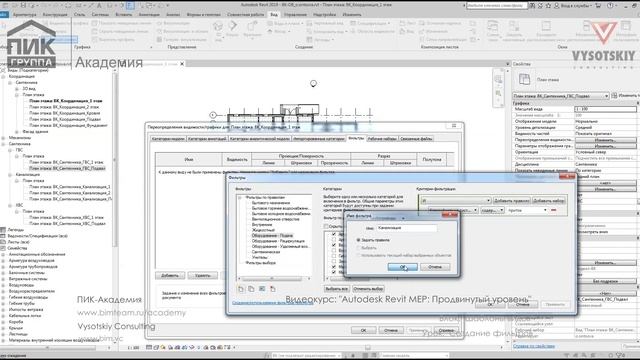Click Help icon in title bar
640x360 pixels.
pos(611,6)
